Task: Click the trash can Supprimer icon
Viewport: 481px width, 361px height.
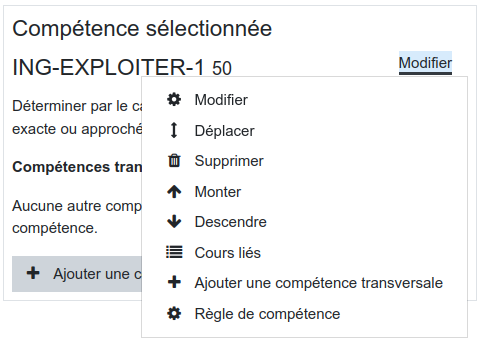Action: tap(174, 161)
